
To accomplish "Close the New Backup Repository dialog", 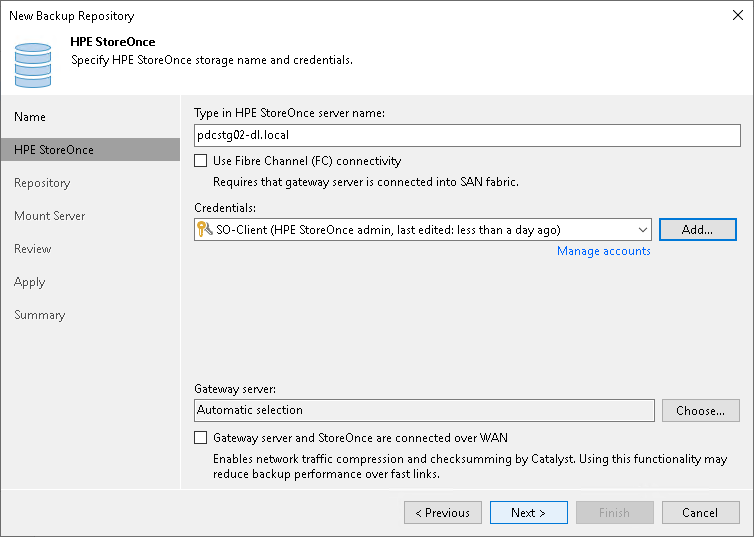I will pyautogui.click(x=738, y=15).
